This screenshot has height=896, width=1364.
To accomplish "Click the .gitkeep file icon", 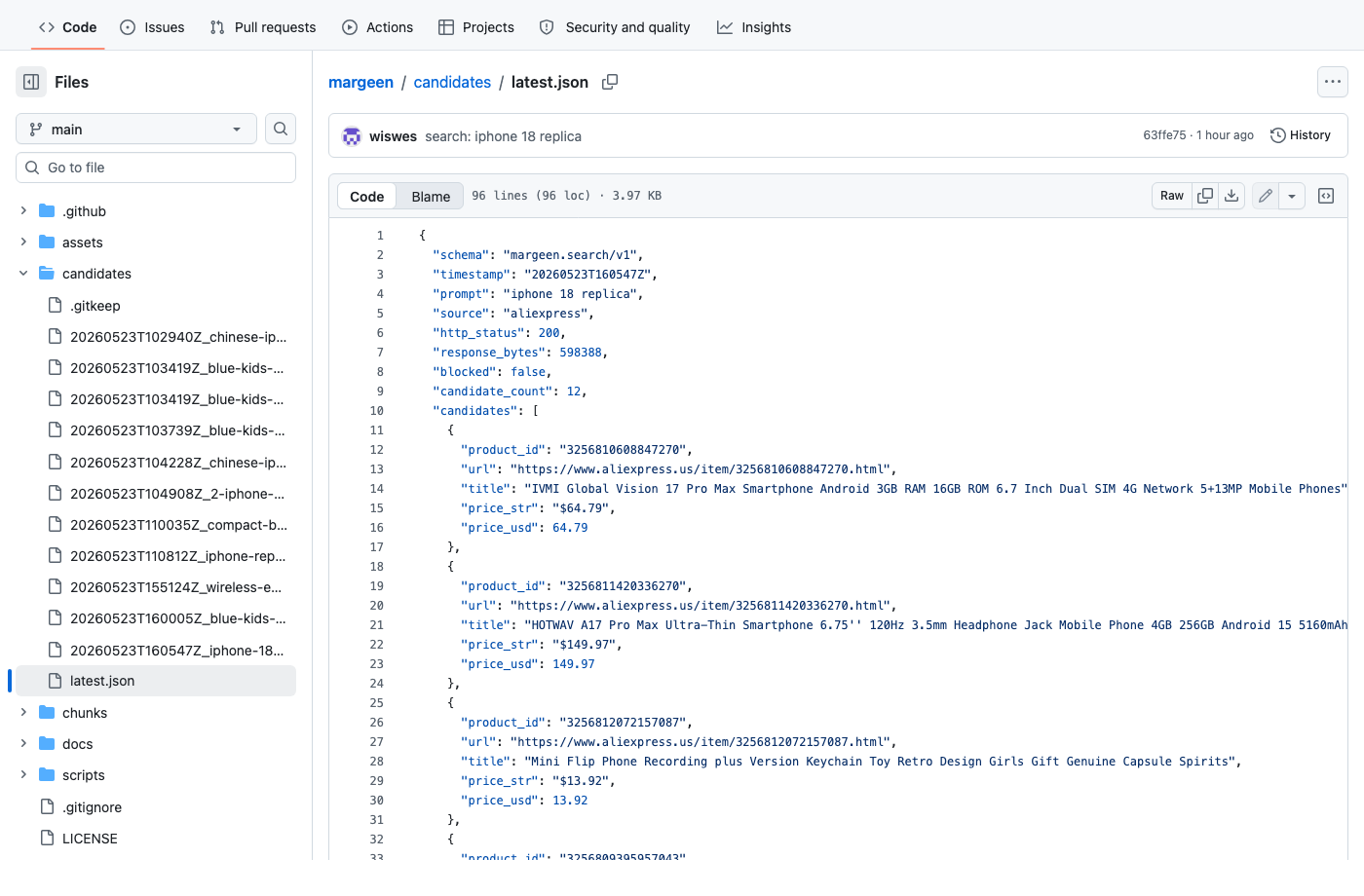I will click(x=55, y=306).
